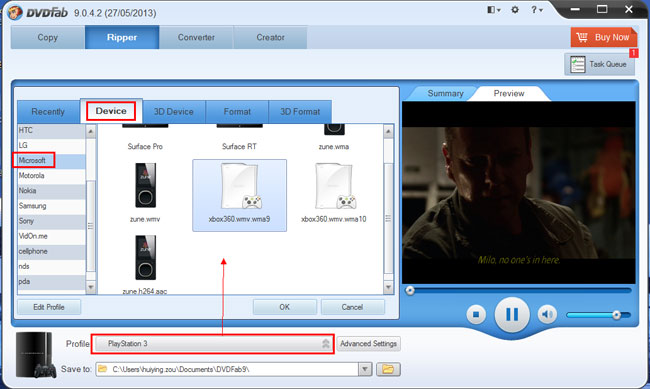Viewport: 650px width, 389px height.
Task: Select nds in the brand list
Action: tap(51, 266)
